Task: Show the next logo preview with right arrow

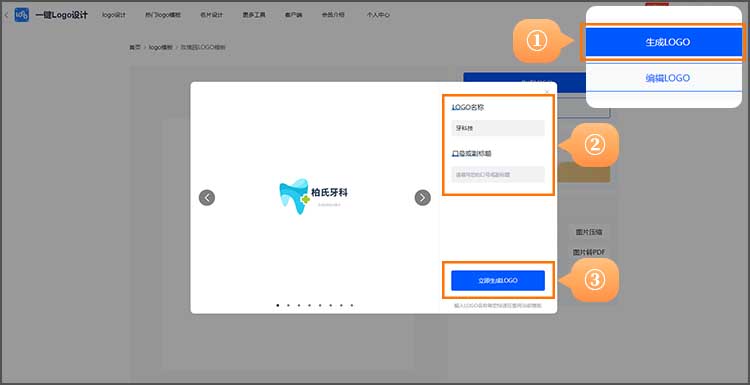Action: point(422,198)
